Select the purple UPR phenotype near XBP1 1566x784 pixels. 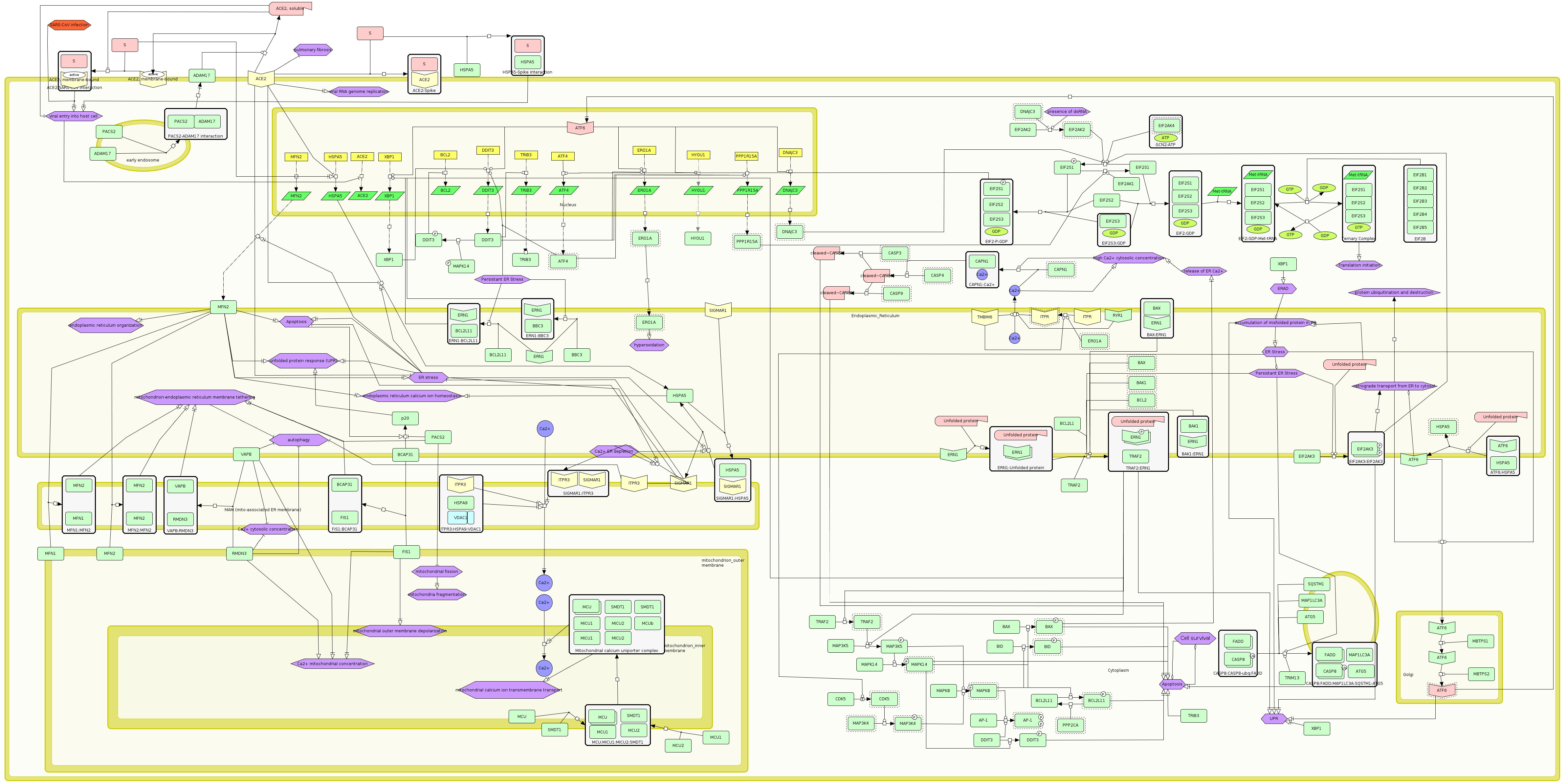point(1274,718)
